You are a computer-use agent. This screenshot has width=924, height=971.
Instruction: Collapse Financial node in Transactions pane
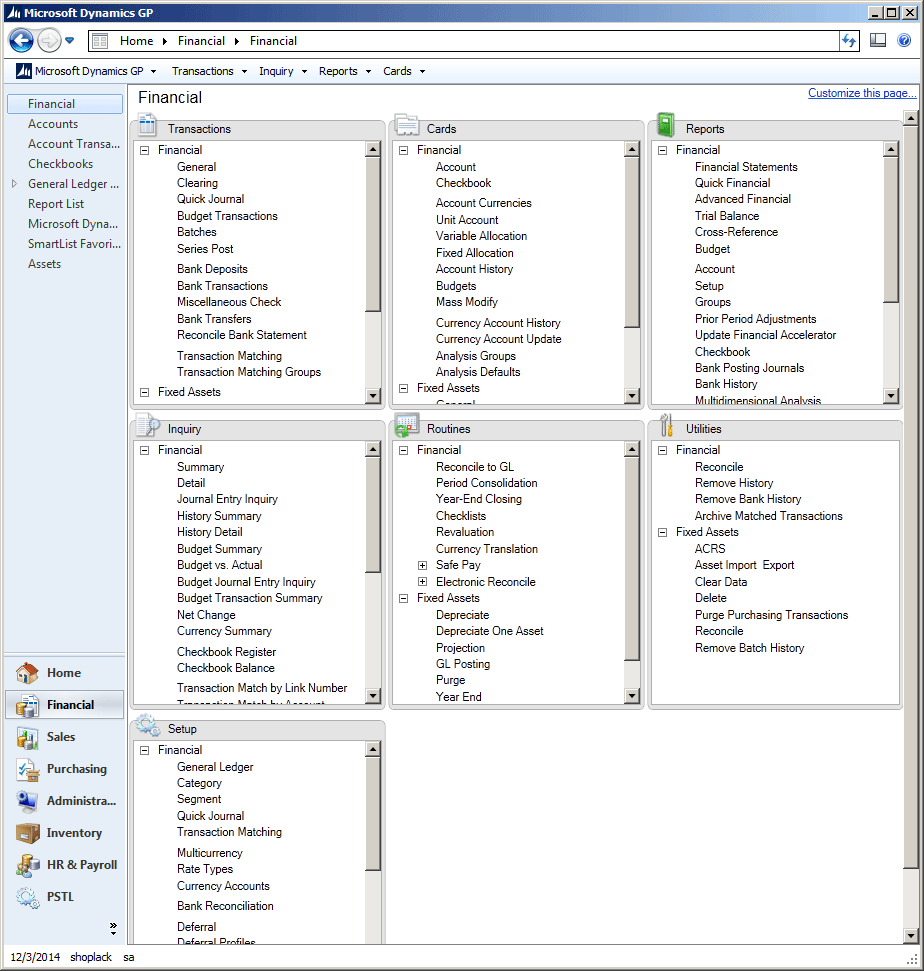click(x=144, y=150)
